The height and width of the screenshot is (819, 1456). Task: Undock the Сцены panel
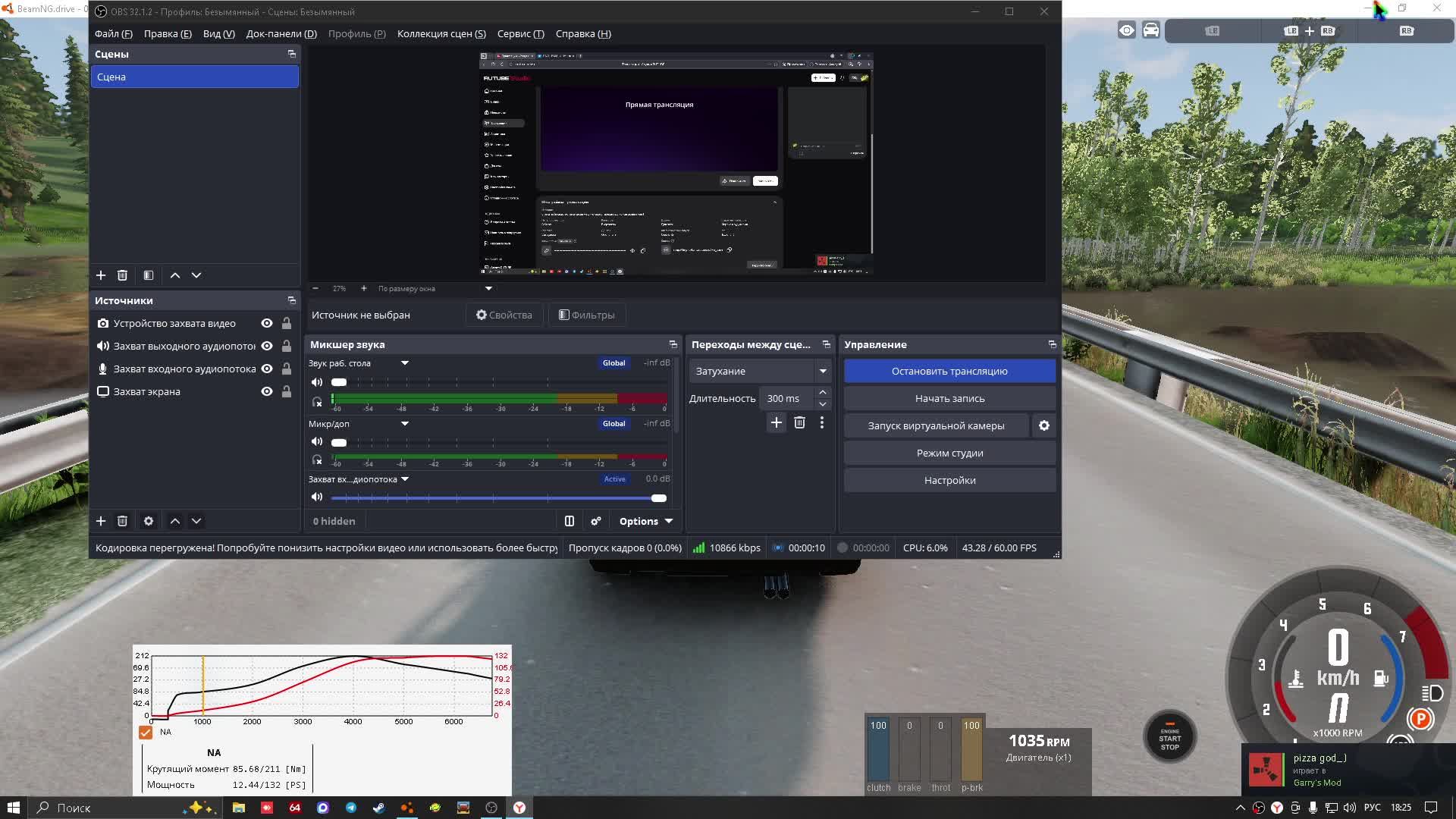coord(292,54)
